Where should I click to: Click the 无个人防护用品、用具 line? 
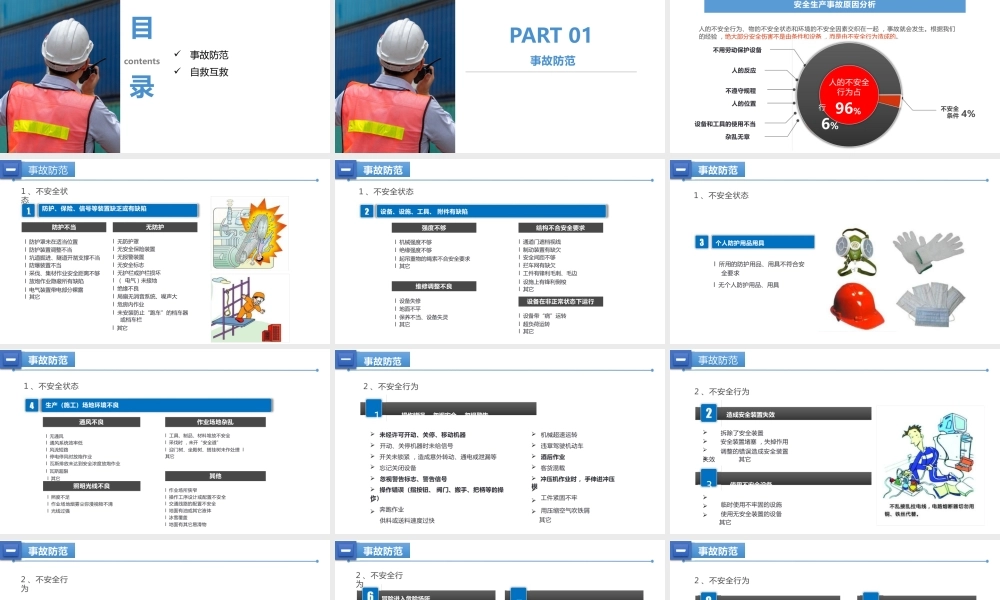coord(748,285)
